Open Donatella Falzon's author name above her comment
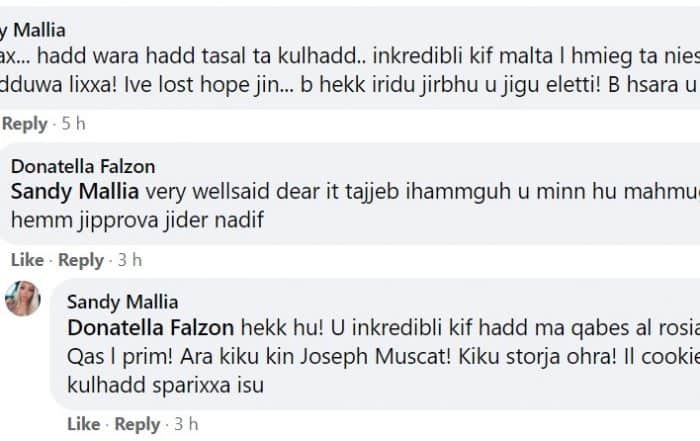This screenshot has height=441, width=700. (83, 166)
